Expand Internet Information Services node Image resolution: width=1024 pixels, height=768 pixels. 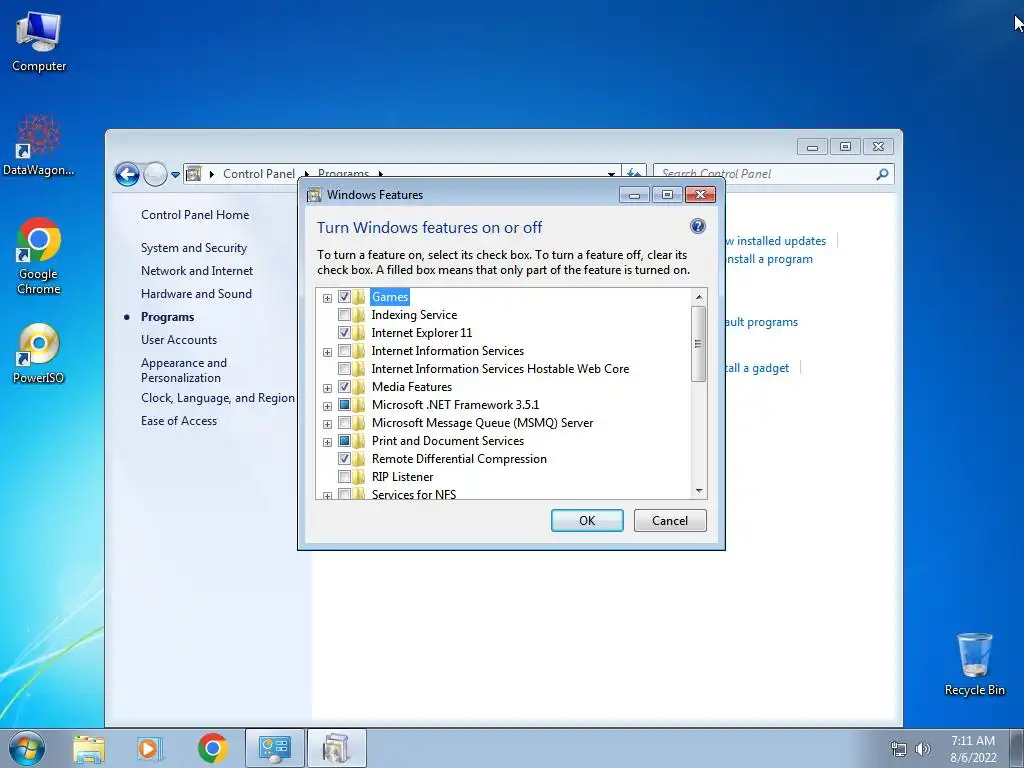coord(327,353)
